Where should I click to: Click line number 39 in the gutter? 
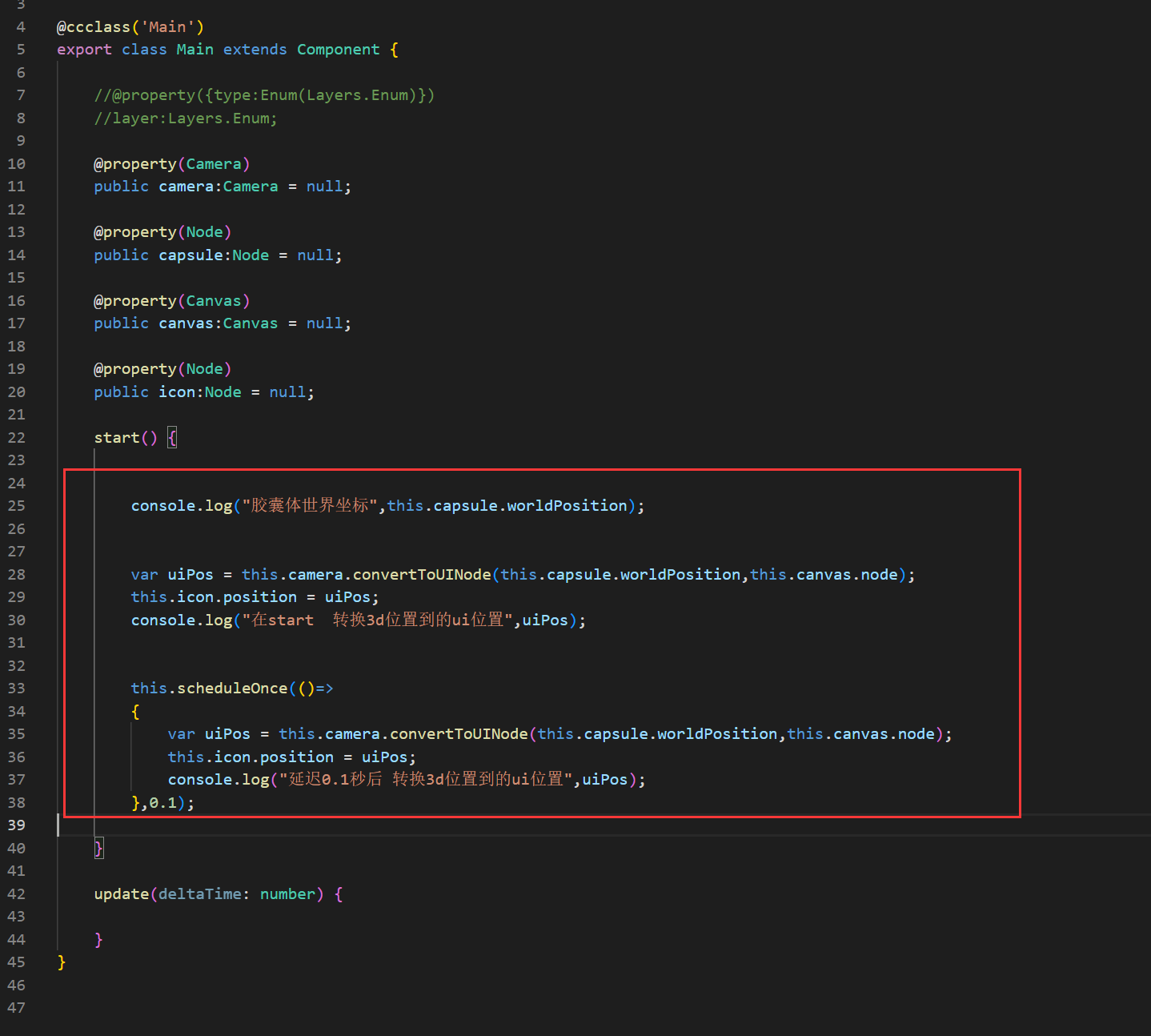click(x=16, y=825)
